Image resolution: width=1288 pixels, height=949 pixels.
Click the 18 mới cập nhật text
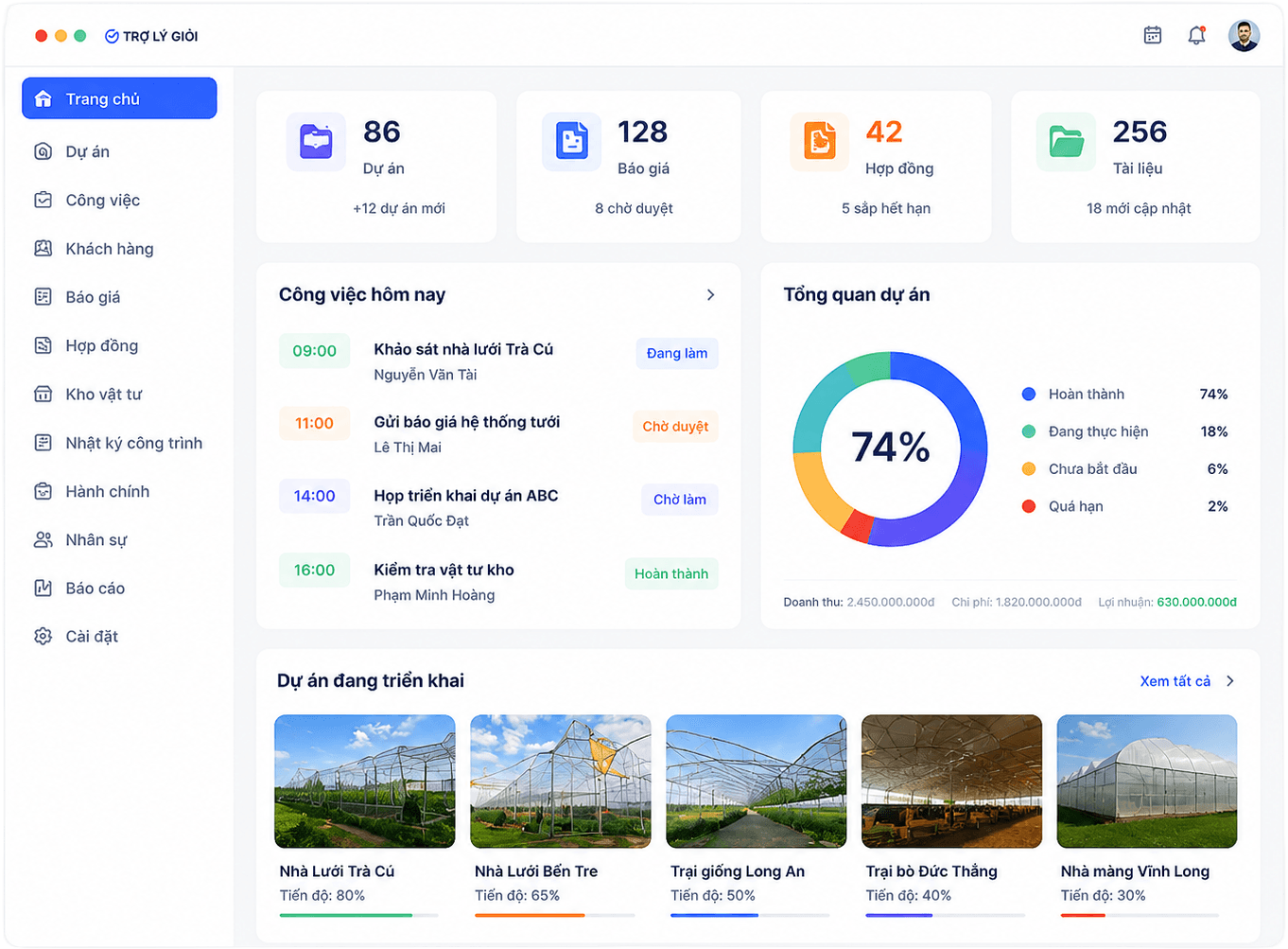click(x=1139, y=208)
